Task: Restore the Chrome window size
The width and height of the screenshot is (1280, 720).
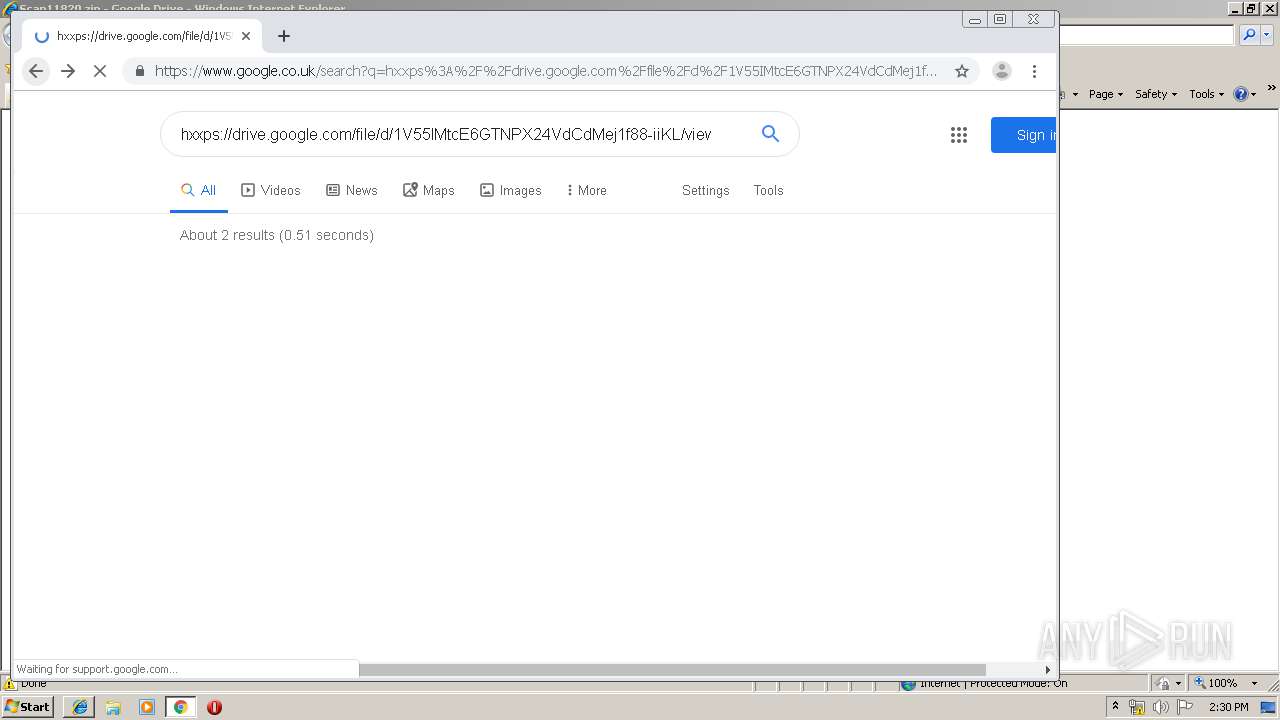Action: pos(999,19)
